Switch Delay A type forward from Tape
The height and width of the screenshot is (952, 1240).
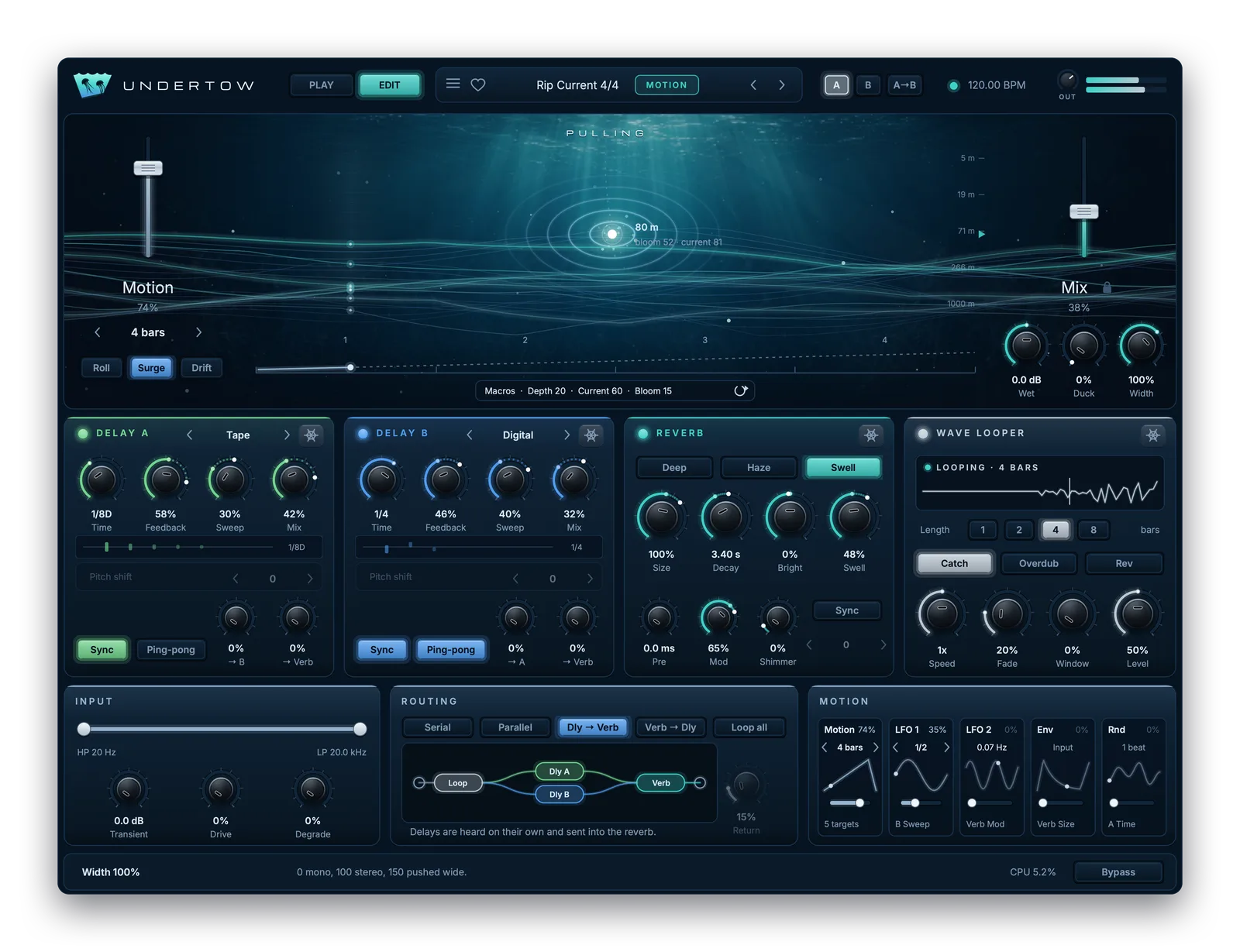[287, 435]
